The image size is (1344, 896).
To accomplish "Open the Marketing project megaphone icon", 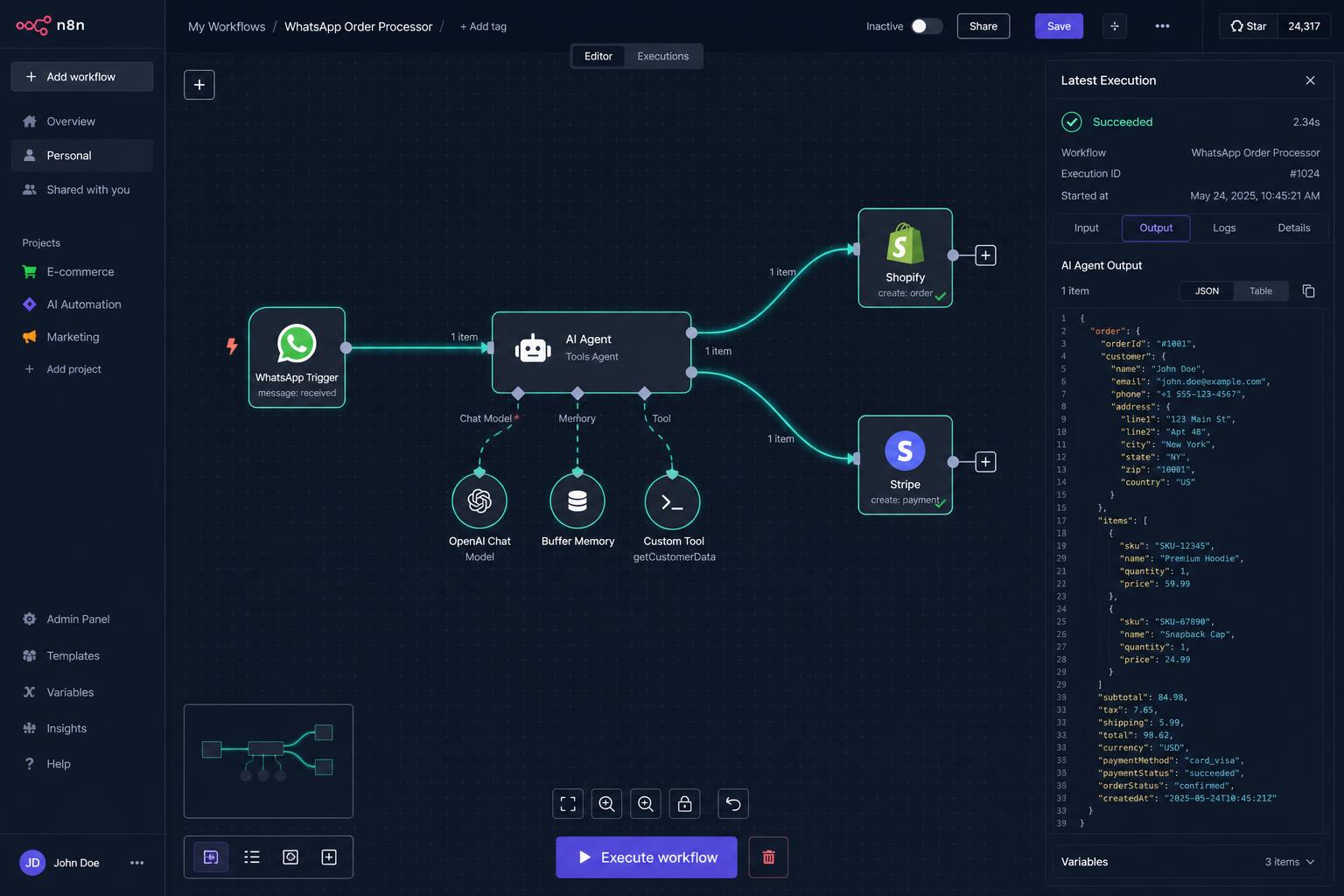I will (30, 337).
